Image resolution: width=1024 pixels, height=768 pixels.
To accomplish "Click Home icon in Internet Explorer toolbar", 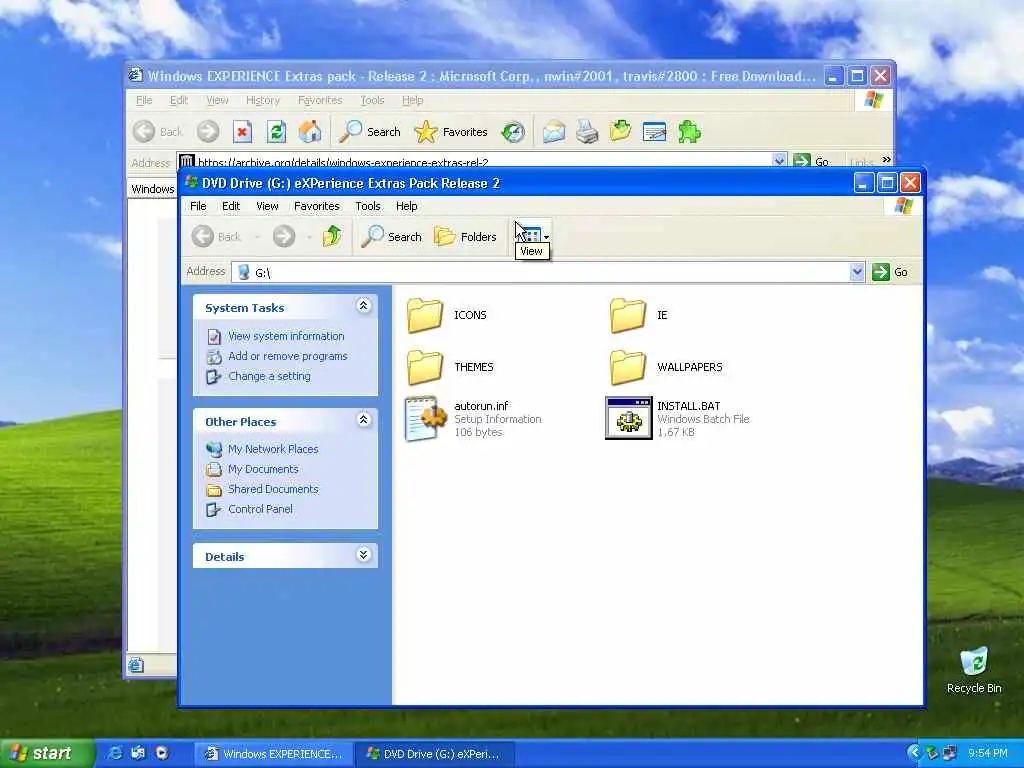I will tap(310, 132).
